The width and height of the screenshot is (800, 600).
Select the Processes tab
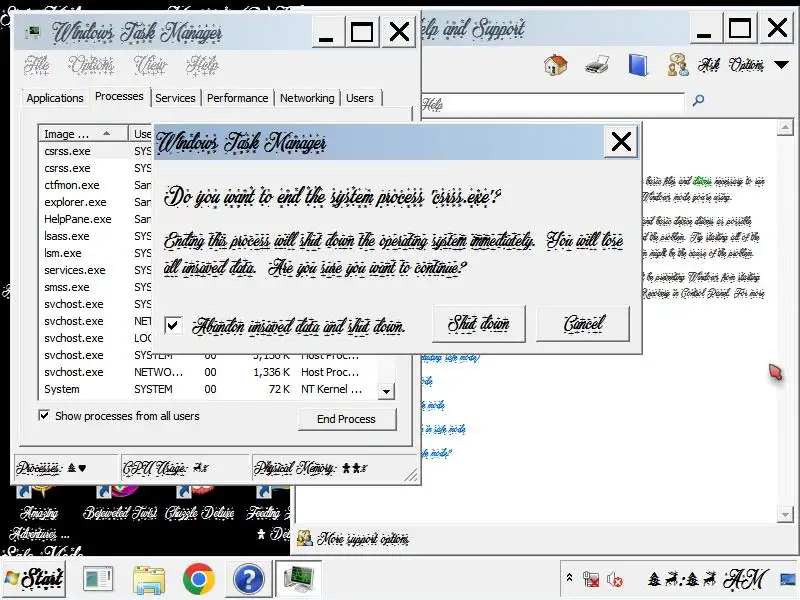click(119, 96)
